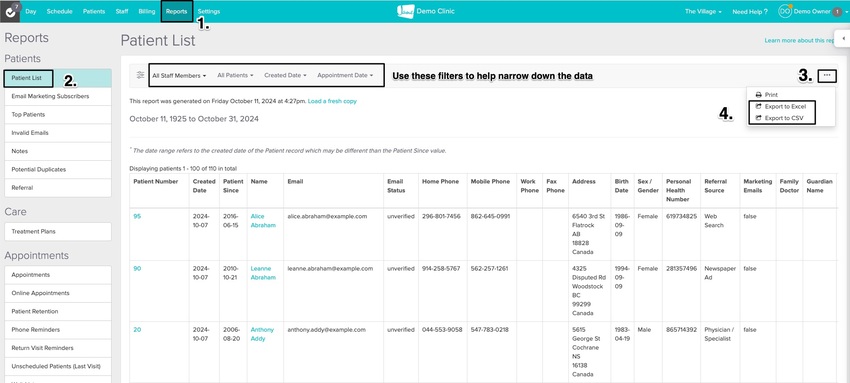Open the Patient Retention report
Screen dimensions: 850x383
57,311
